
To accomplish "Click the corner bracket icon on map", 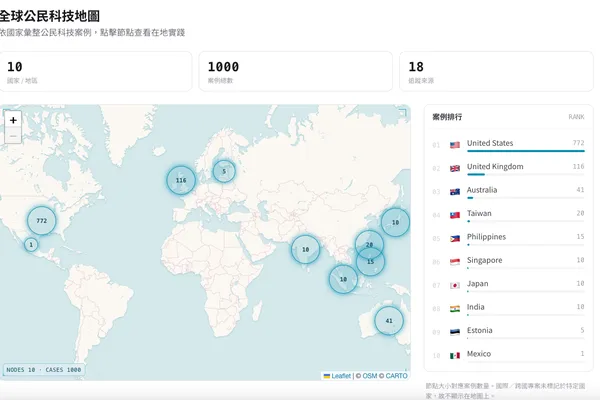I will pos(403,112).
